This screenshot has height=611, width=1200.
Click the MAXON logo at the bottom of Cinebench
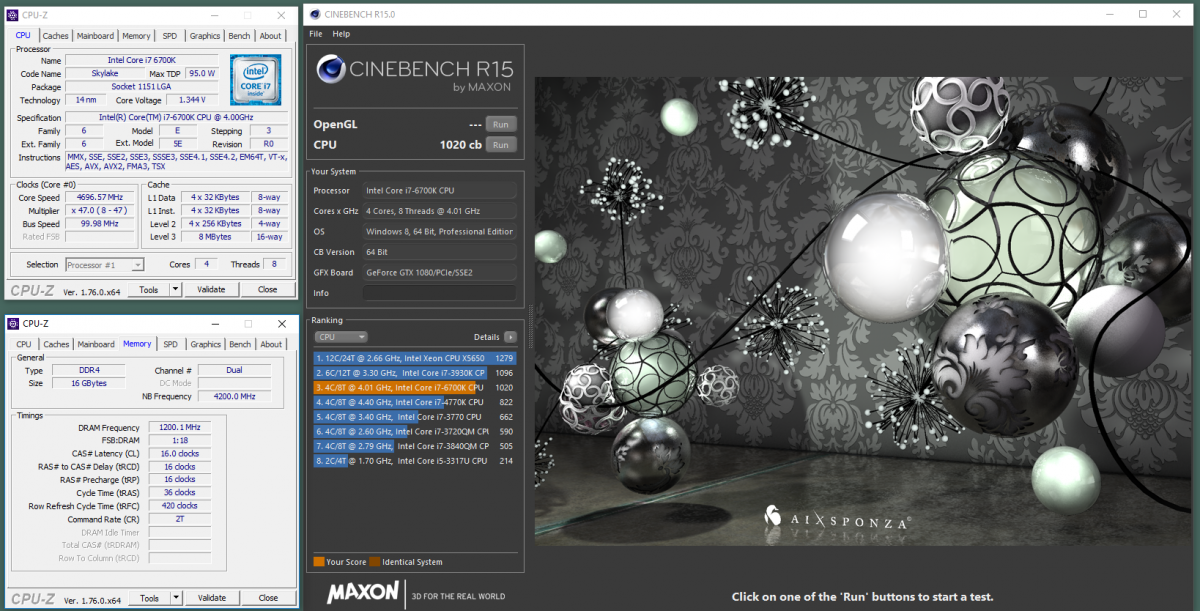[363, 591]
